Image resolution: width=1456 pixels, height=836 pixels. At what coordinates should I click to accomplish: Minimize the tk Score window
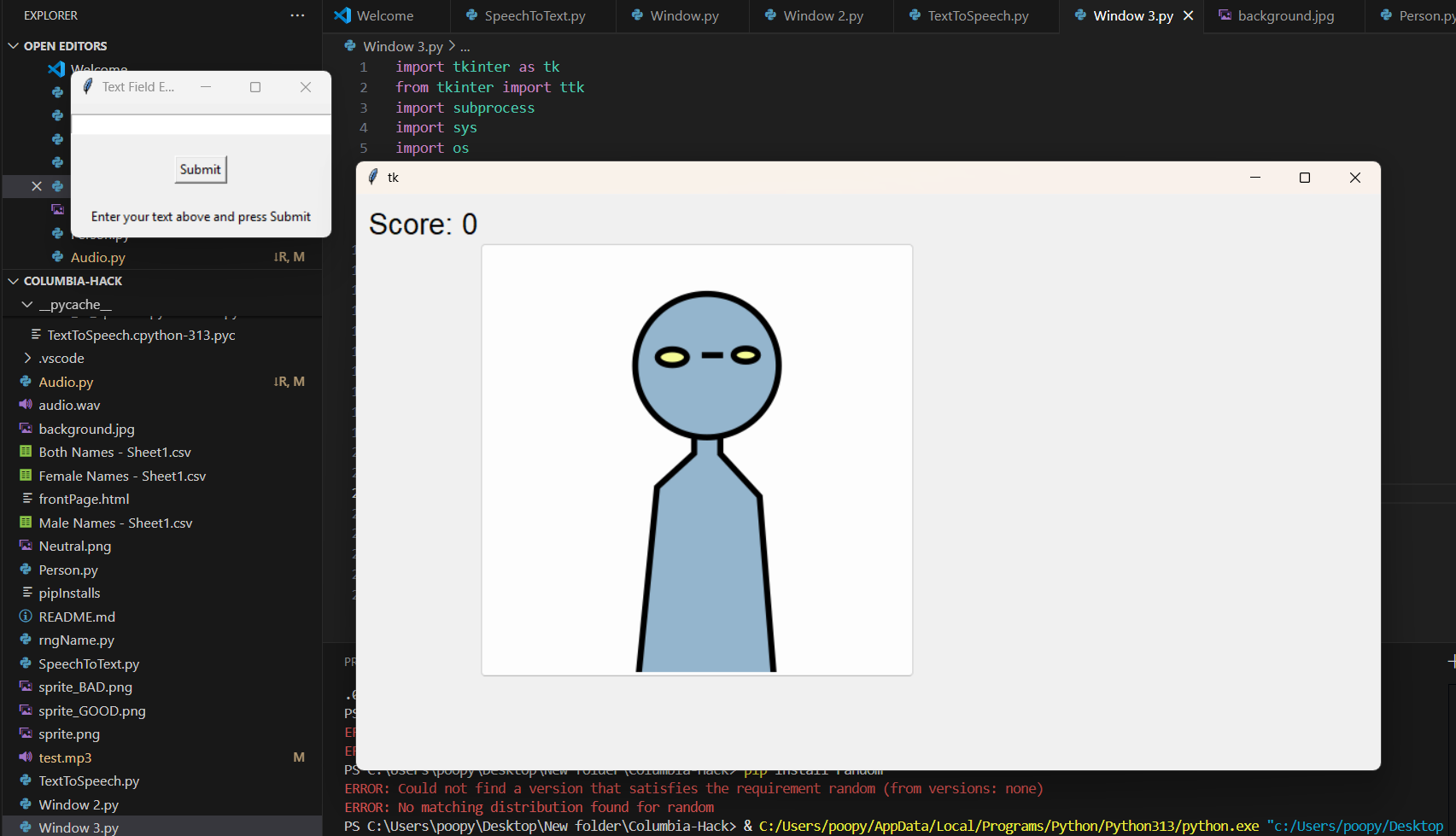[1255, 178]
